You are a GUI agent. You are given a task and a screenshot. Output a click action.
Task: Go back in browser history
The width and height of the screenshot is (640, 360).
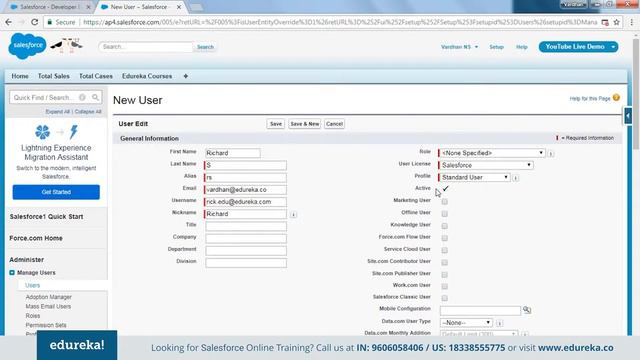coord(9,22)
